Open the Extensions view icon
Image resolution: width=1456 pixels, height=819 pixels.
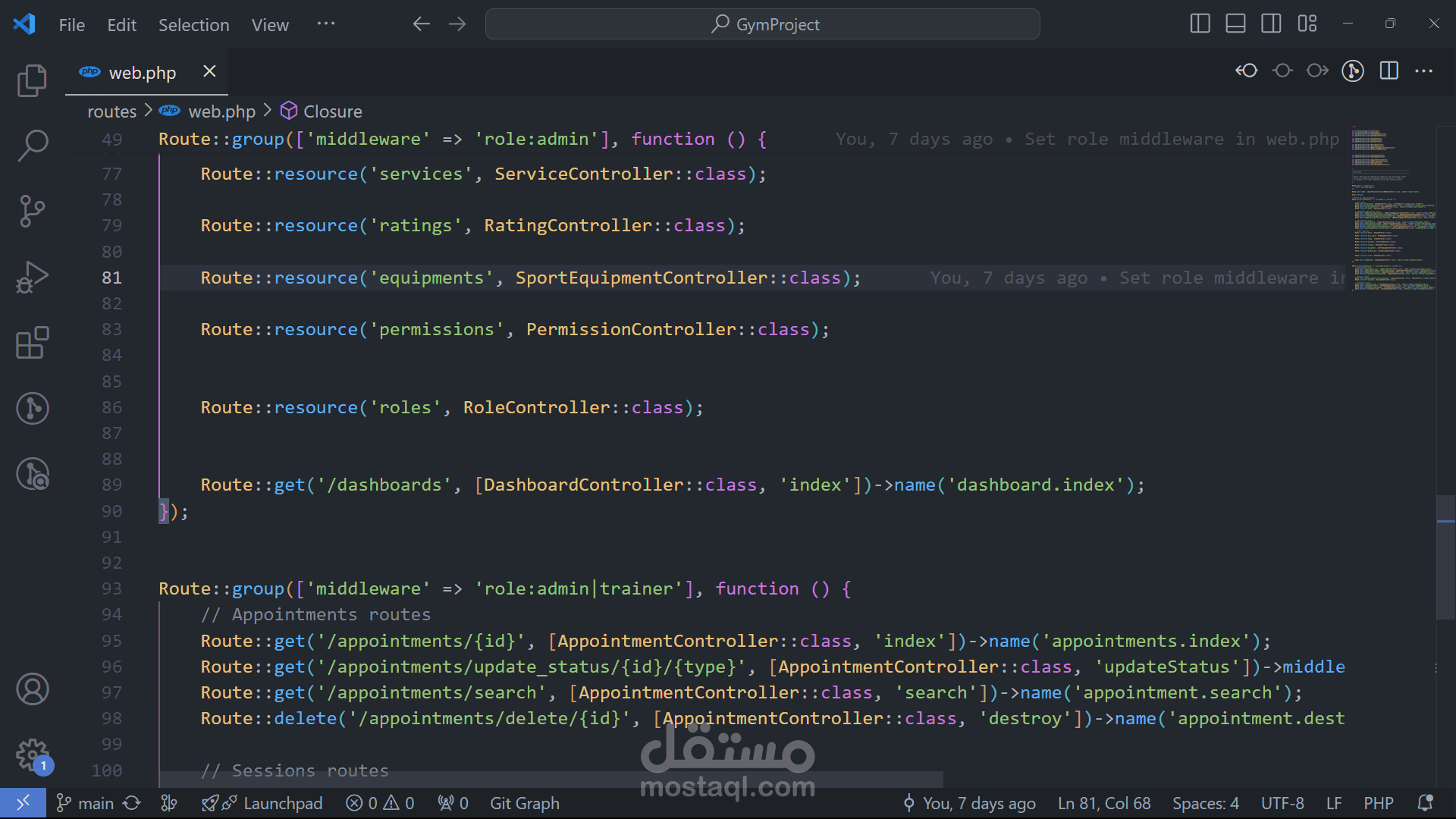32,343
